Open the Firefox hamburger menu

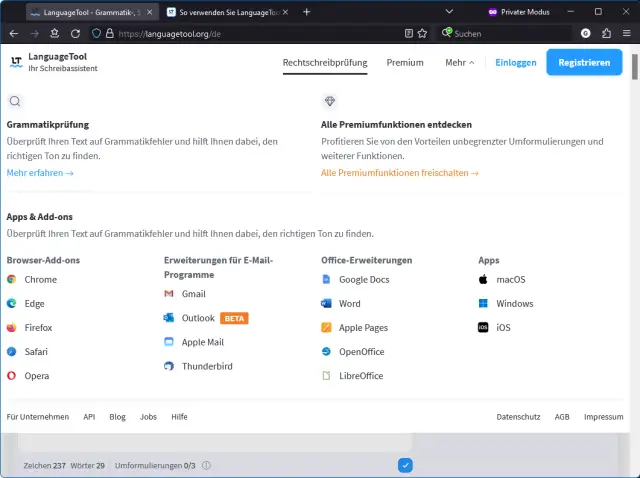pos(627,33)
